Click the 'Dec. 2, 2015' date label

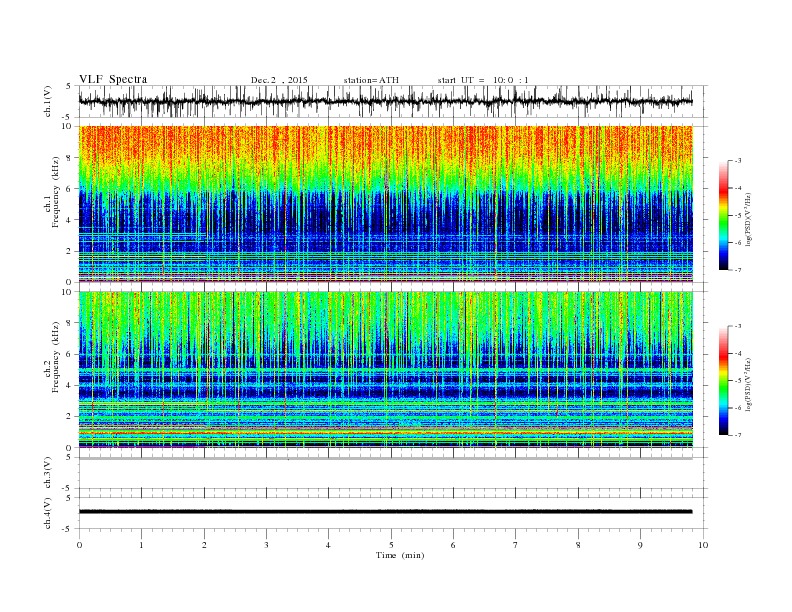tap(279, 80)
